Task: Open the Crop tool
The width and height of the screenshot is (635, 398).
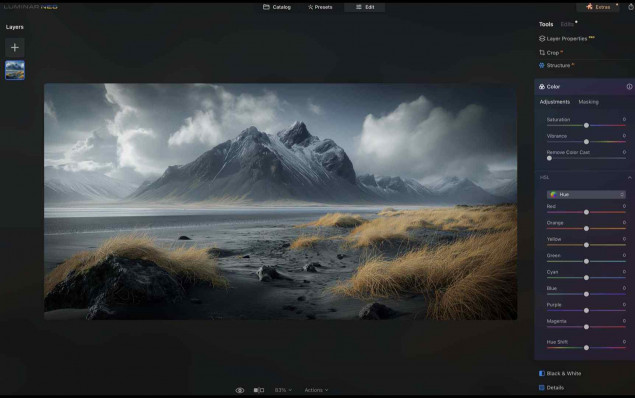Action: click(551, 53)
